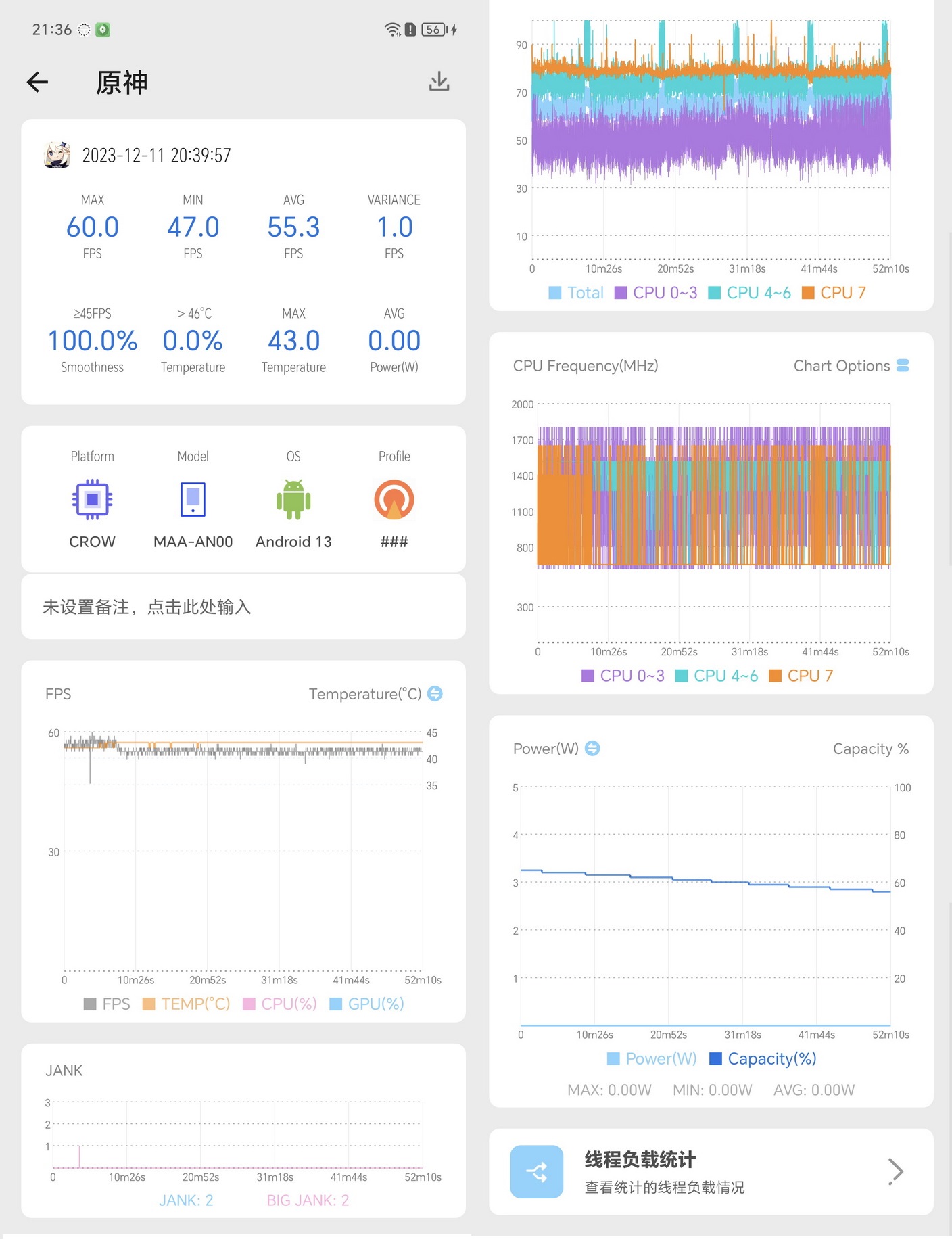Toggle the GPU(%) legend series
The height and width of the screenshot is (1239, 952).
366,1004
